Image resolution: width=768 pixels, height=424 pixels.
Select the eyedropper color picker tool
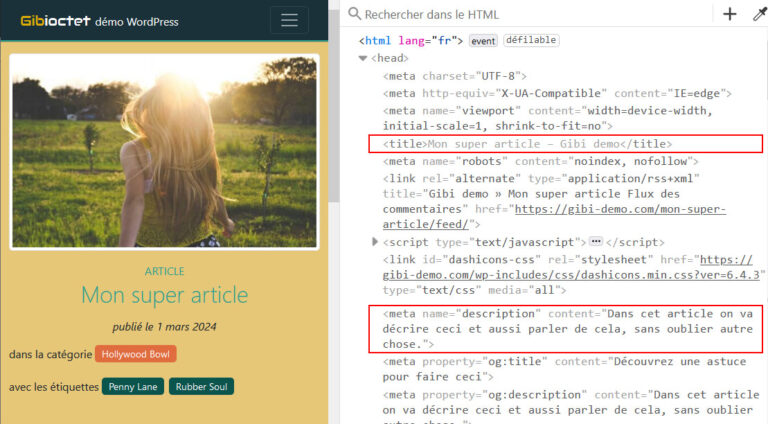point(759,14)
